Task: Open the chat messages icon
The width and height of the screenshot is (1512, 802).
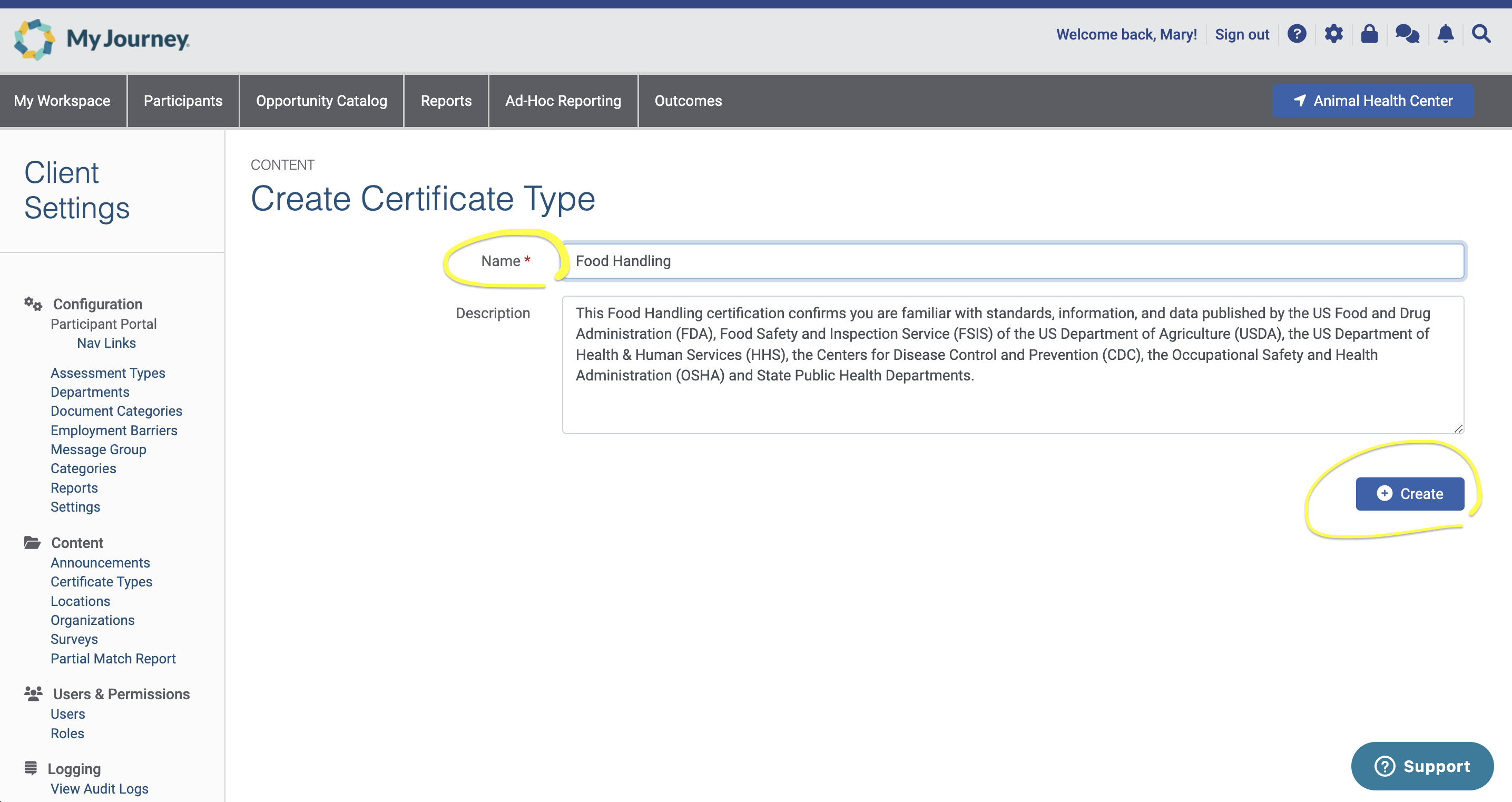Action: (1407, 34)
